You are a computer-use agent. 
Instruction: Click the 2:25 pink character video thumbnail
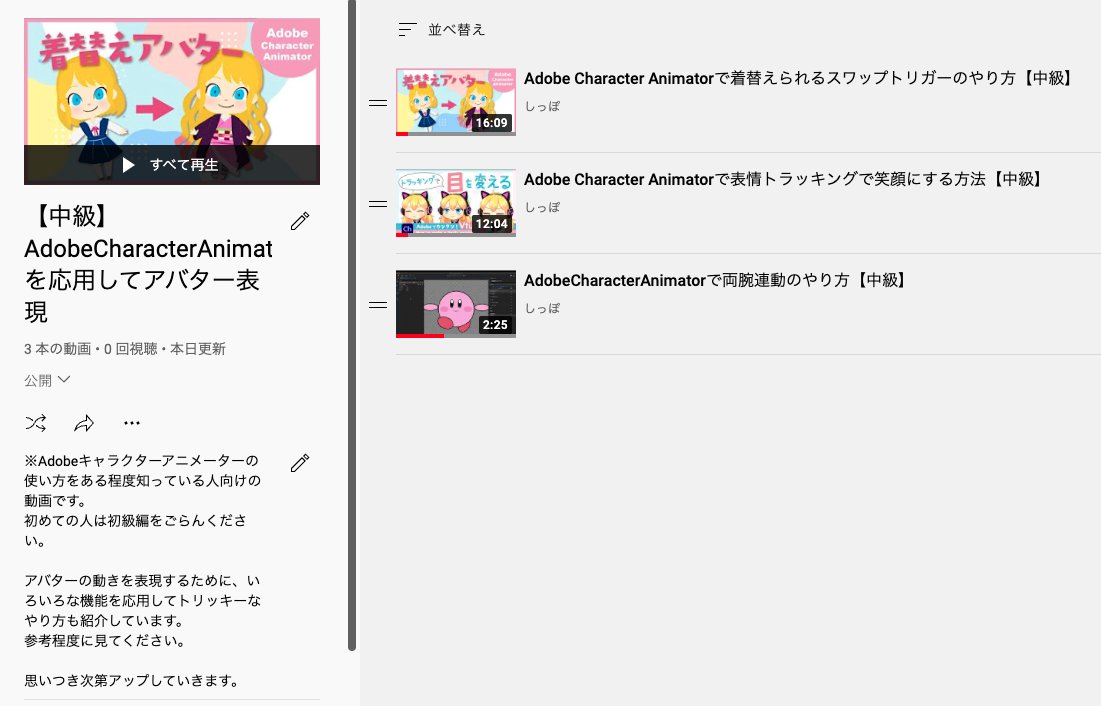pos(456,304)
